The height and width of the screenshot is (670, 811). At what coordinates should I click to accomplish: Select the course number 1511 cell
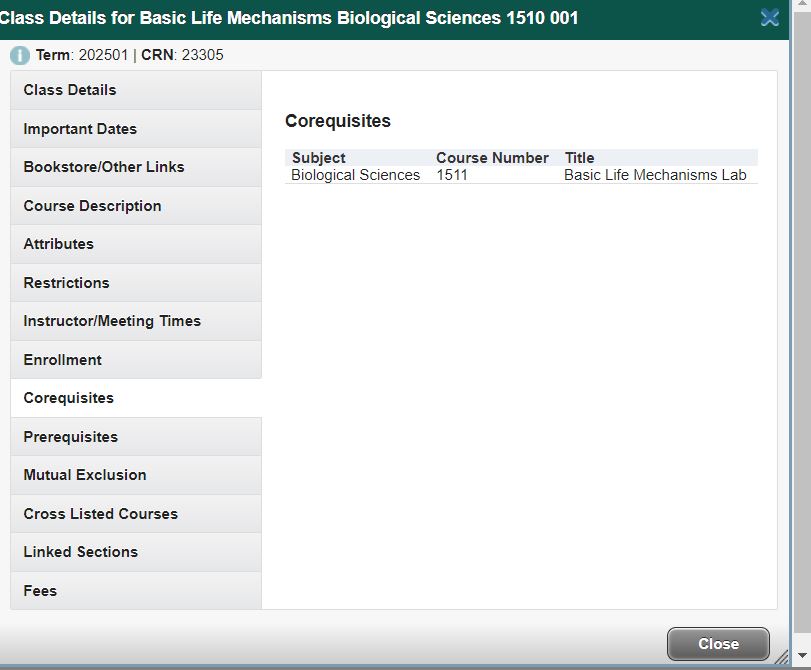tap(452, 175)
